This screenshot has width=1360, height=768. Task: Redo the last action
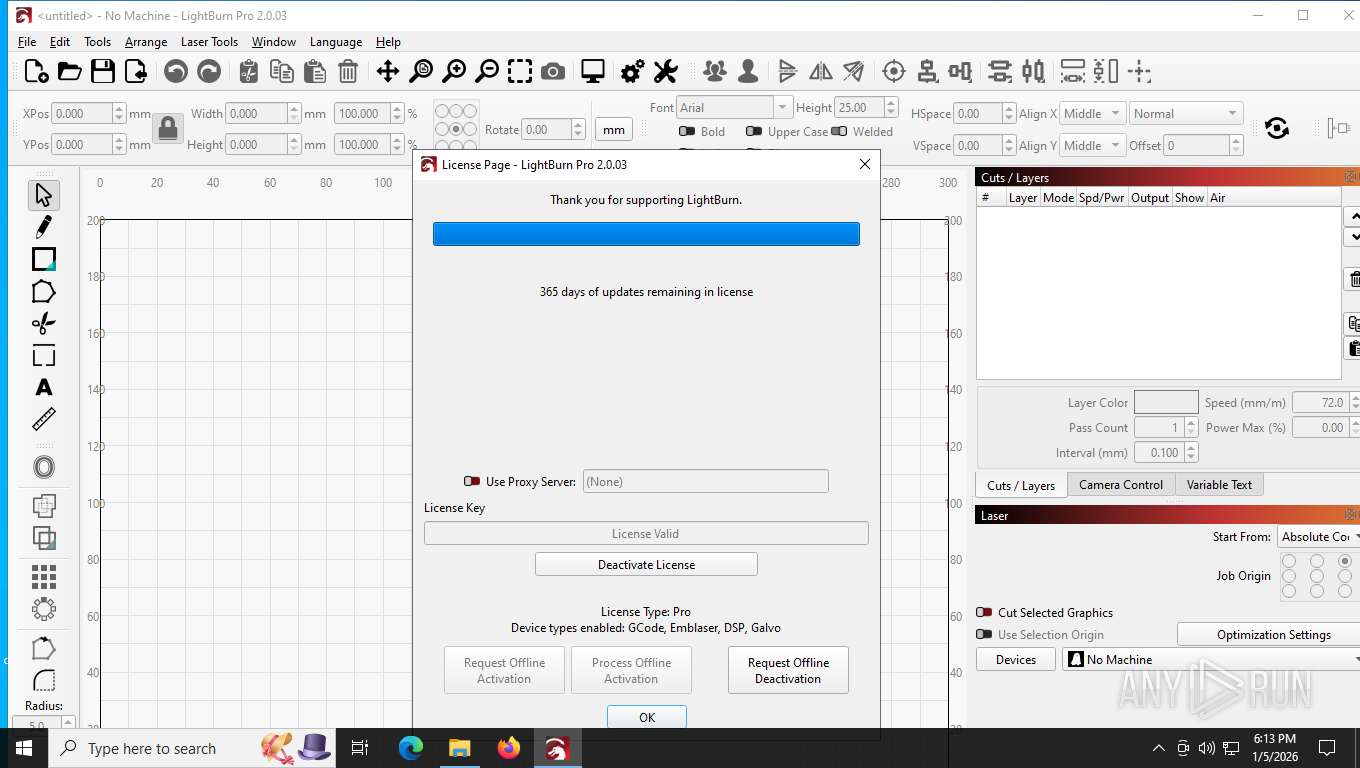[209, 71]
